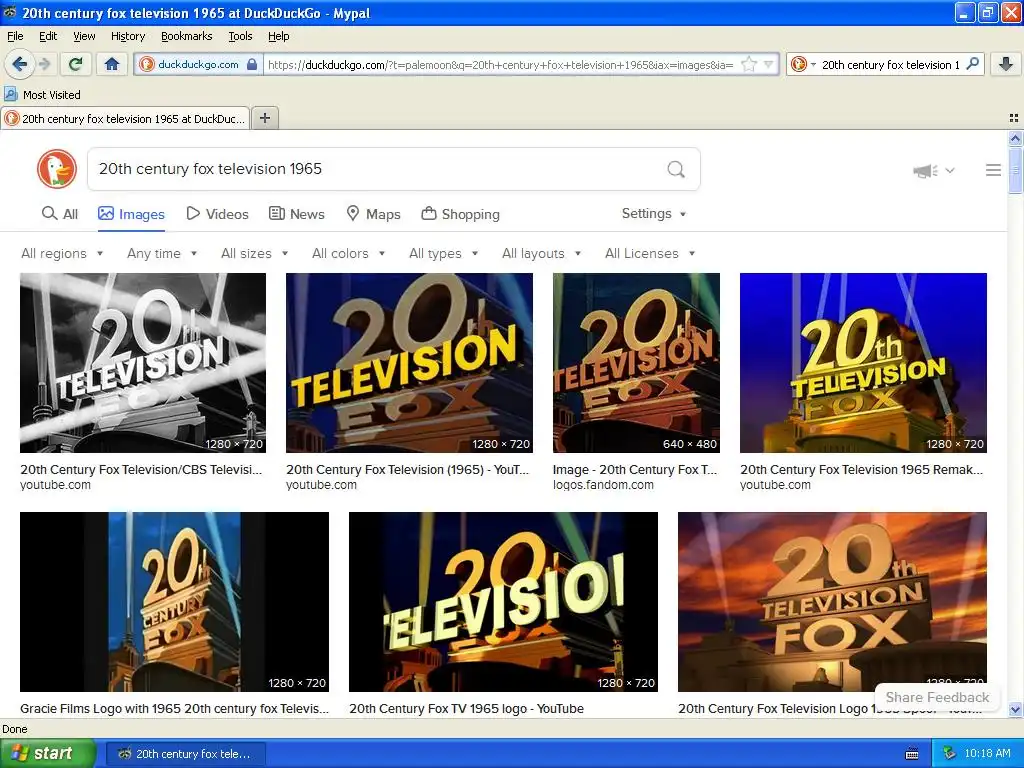The width and height of the screenshot is (1024, 768).
Task: Switch to the All results tab
Action: (60, 214)
